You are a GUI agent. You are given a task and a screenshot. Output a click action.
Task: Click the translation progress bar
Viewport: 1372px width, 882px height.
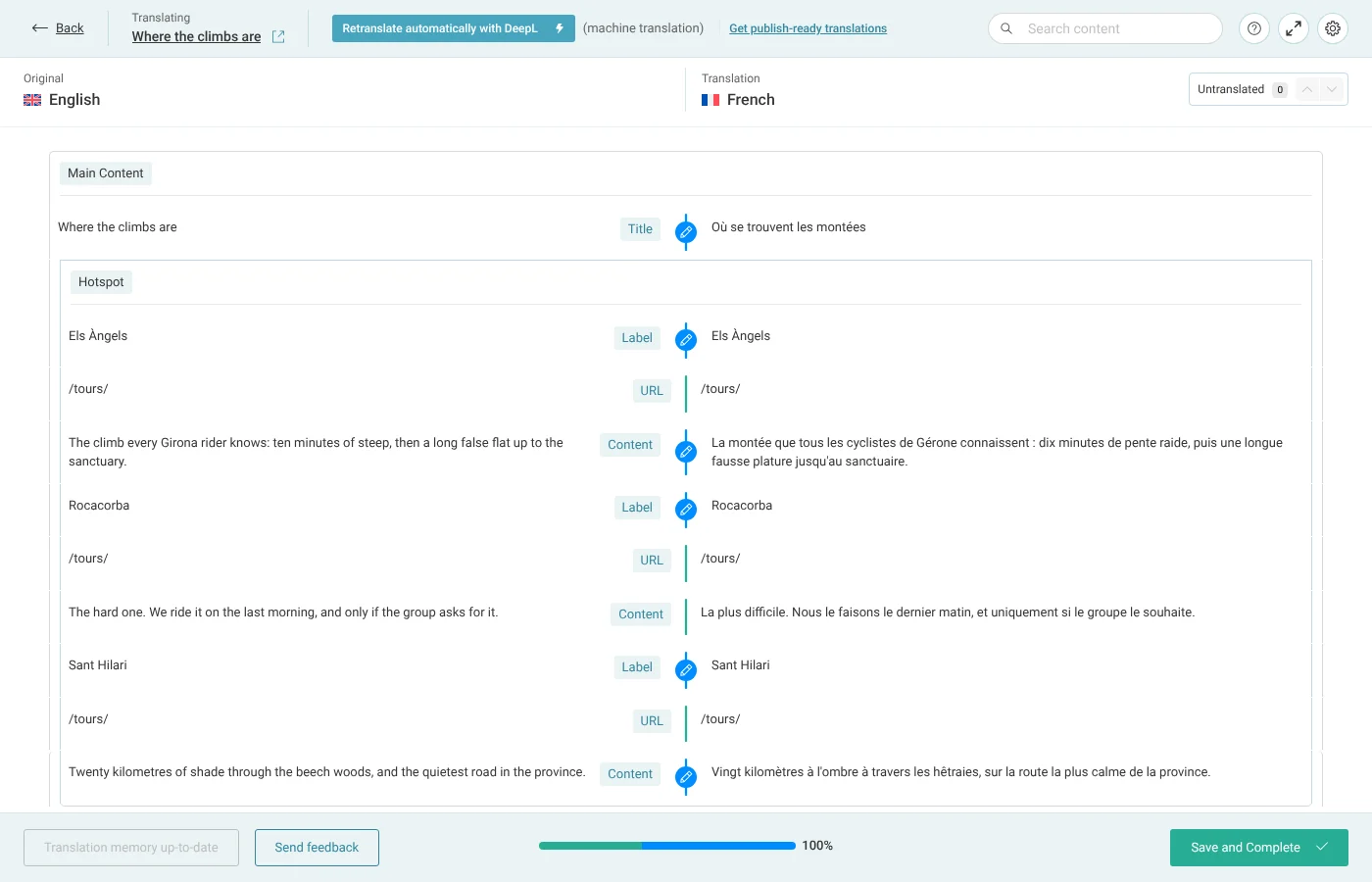[667, 846]
